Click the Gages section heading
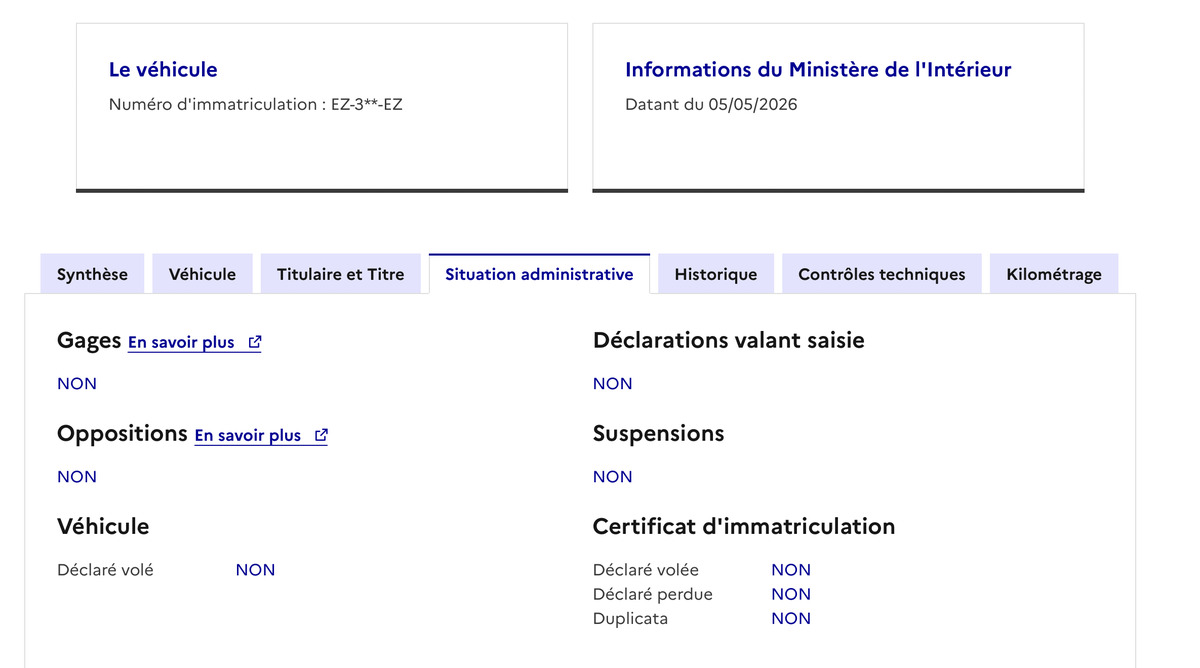 89,340
